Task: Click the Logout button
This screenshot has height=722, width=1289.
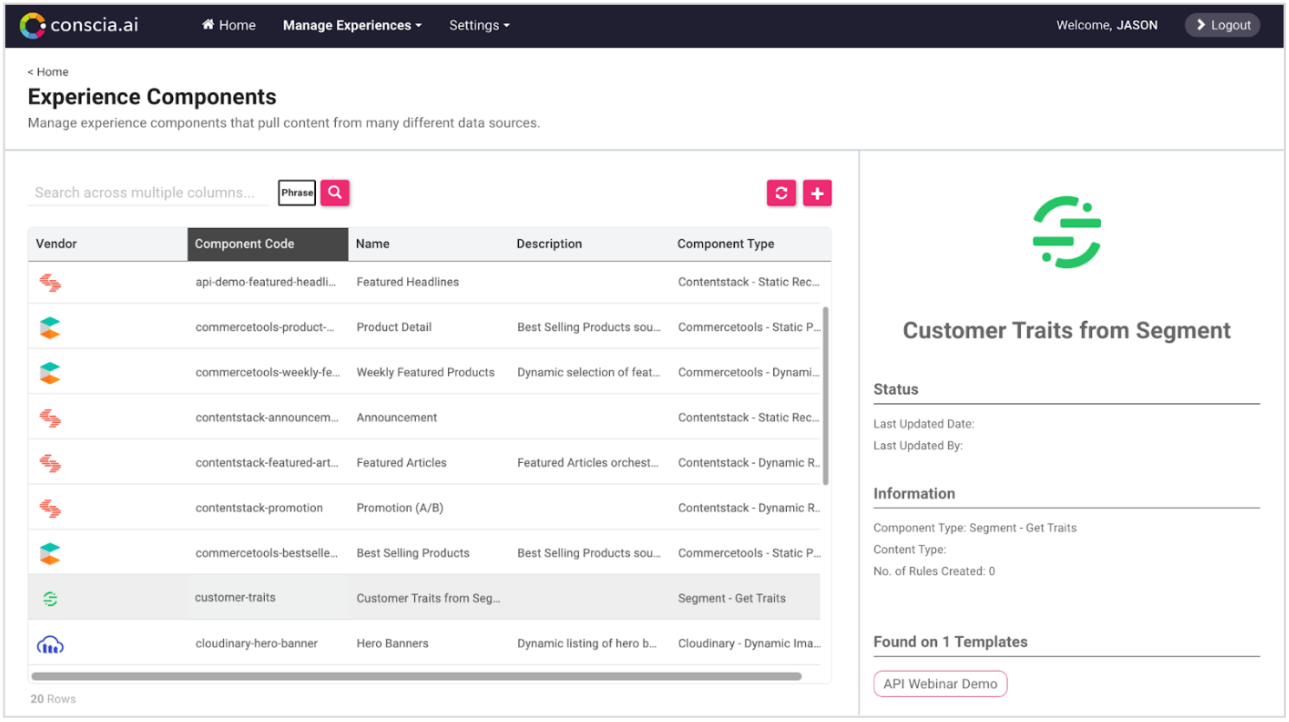Action: [x=1222, y=25]
